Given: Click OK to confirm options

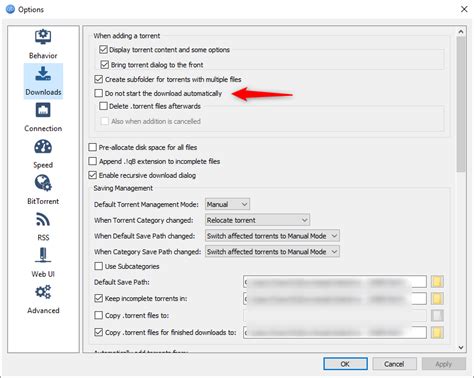Looking at the screenshot, I should point(345,364).
